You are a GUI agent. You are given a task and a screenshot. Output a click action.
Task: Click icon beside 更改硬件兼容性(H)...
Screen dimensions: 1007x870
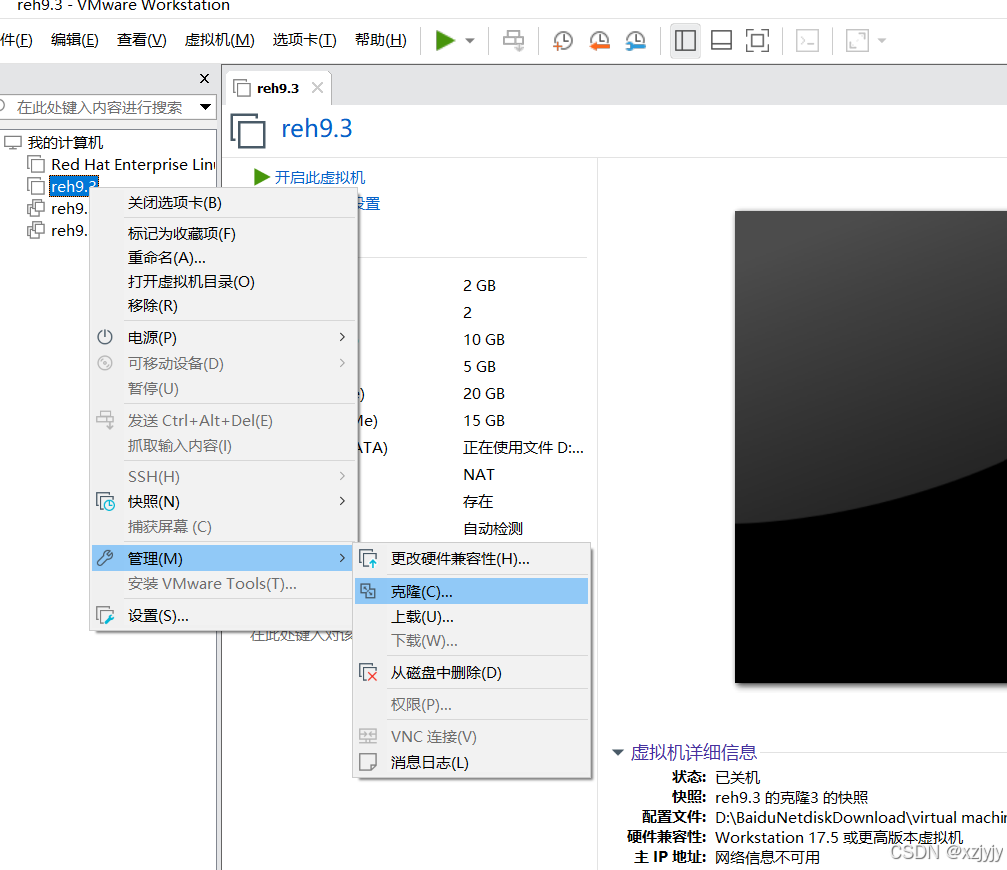tap(368, 559)
